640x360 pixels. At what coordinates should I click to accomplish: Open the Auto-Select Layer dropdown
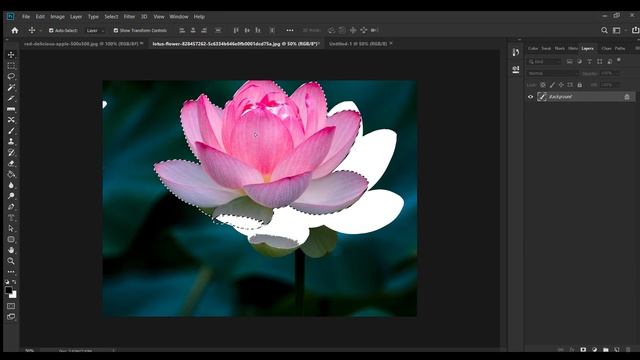95,30
